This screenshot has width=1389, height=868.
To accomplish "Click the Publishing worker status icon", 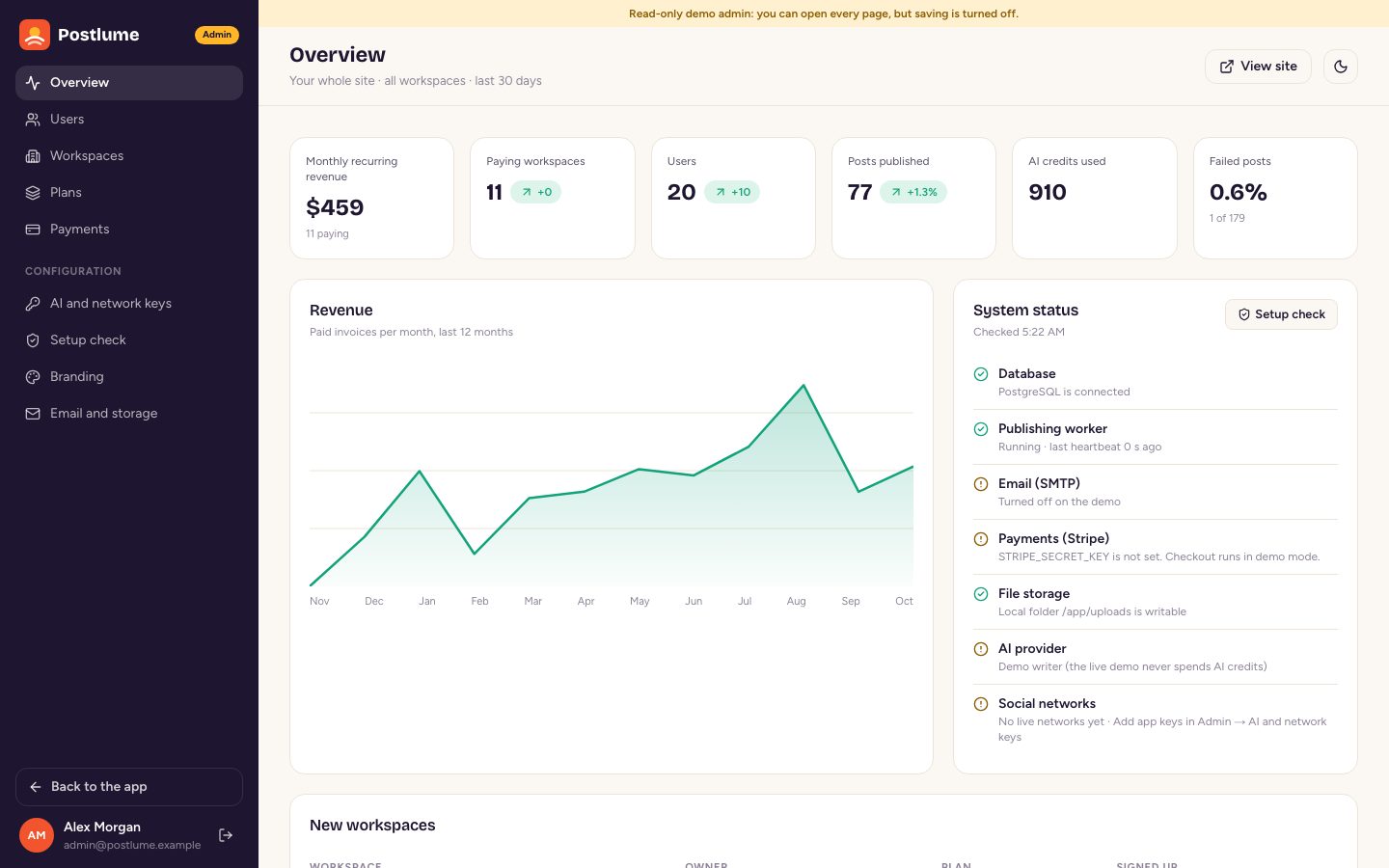I will coord(981,429).
